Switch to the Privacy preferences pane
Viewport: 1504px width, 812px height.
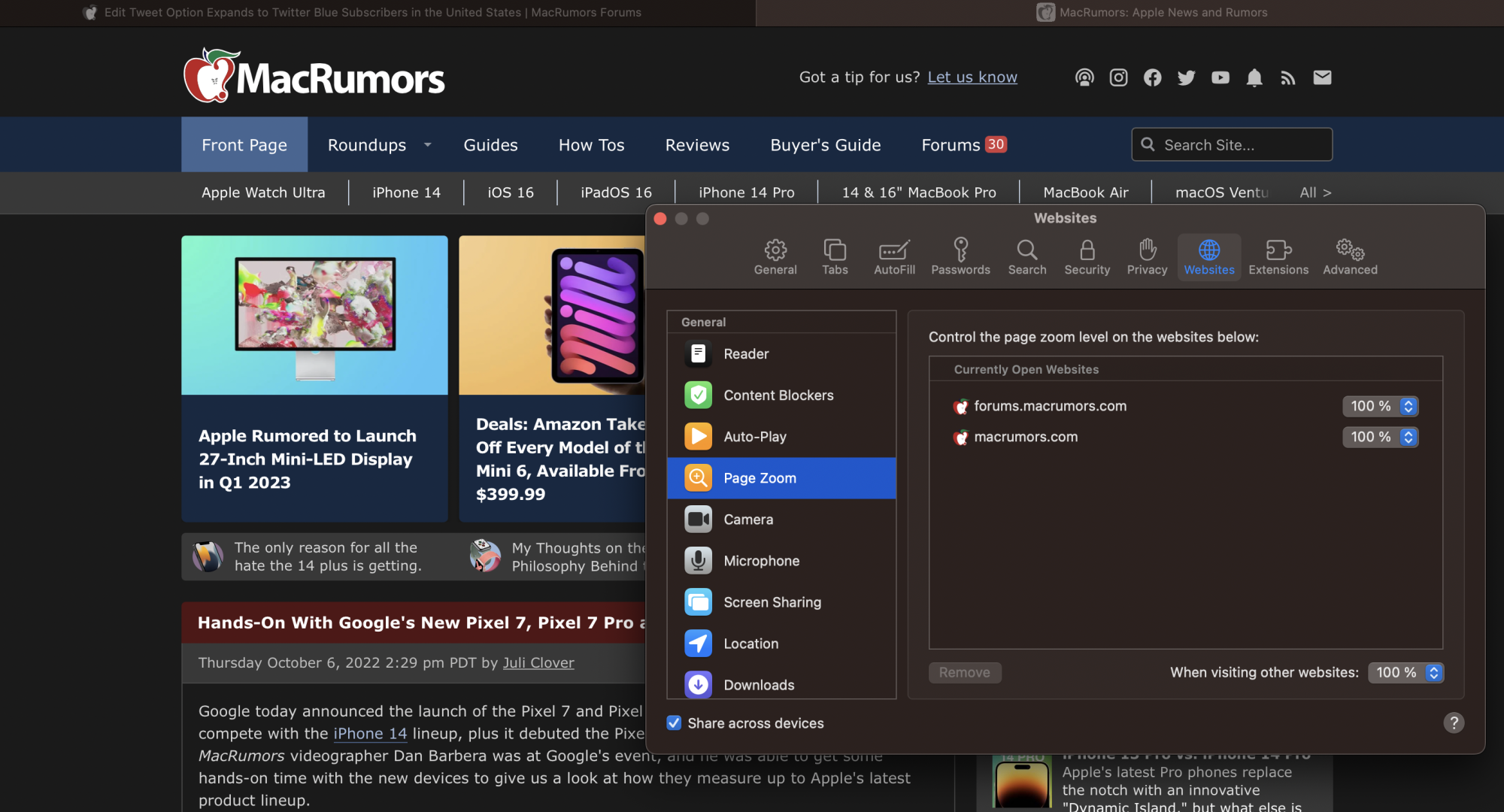1147,256
